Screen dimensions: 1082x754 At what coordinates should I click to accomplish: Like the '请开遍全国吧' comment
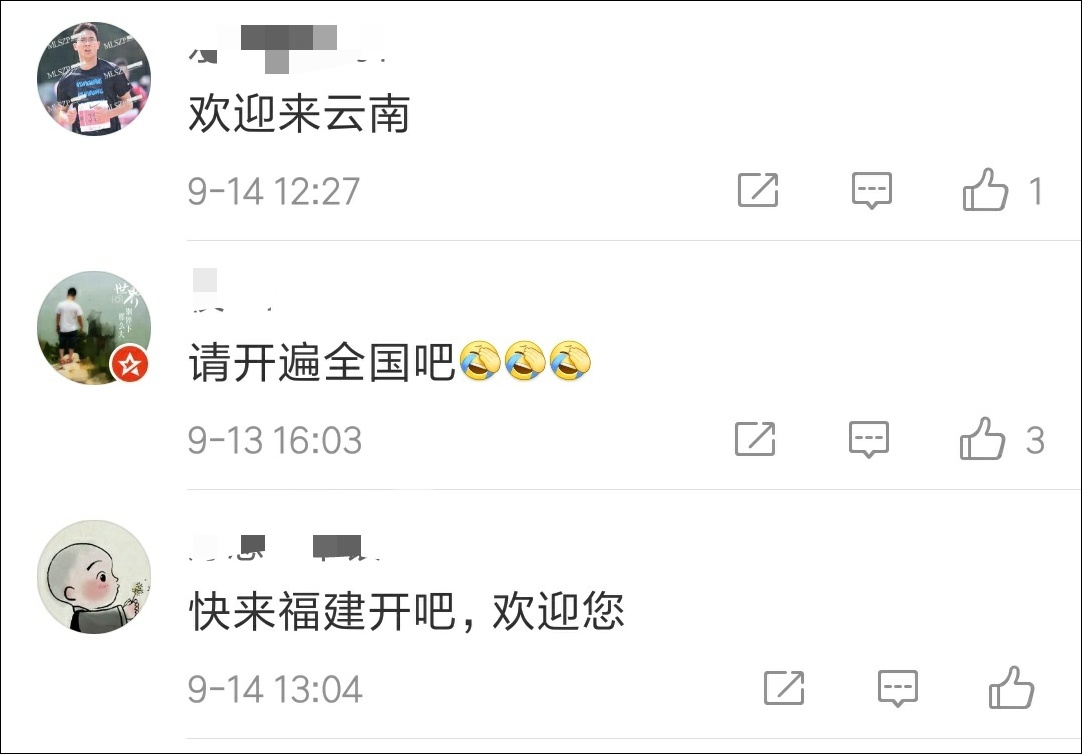(982, 439)
